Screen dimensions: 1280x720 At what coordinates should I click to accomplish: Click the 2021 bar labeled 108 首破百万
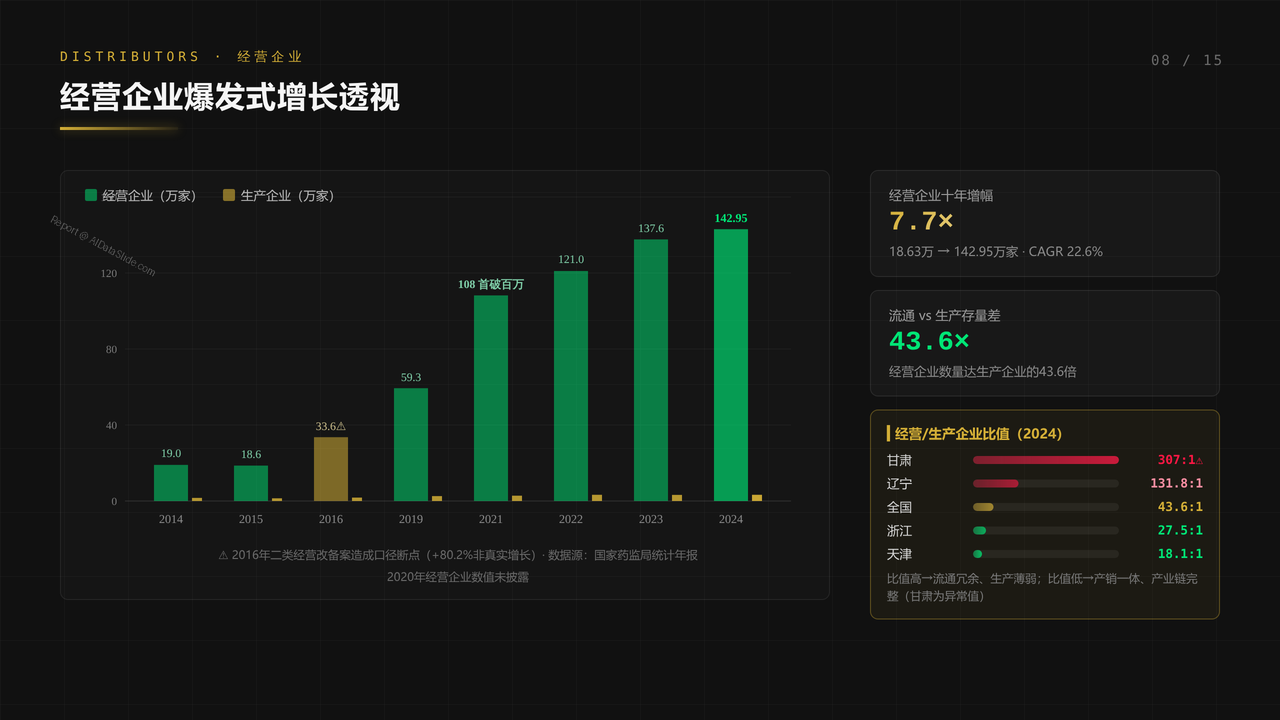pyautogui.click(x=491, y=398)
